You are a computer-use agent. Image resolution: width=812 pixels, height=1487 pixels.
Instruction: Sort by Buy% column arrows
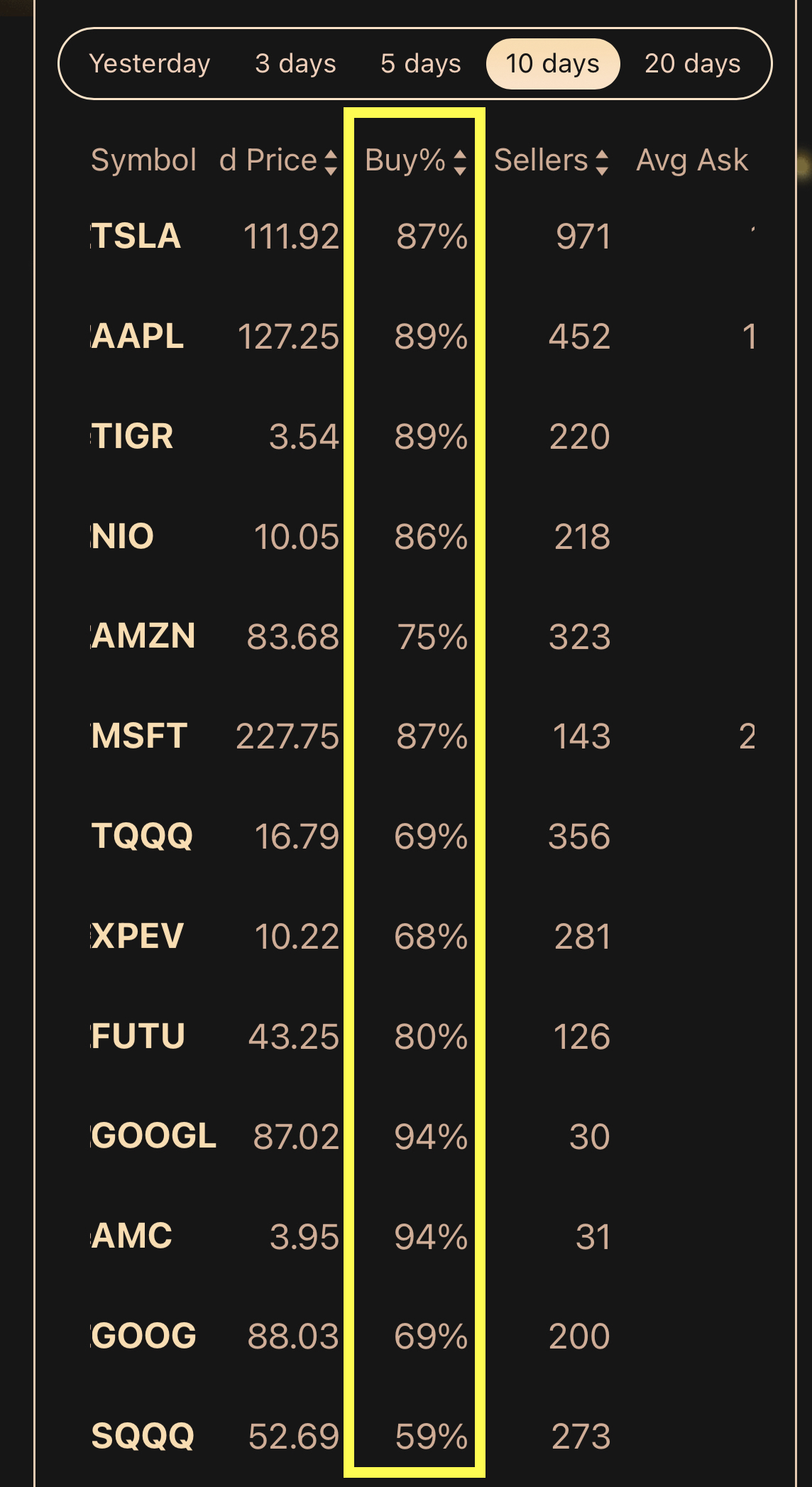(x=460, y=162)
